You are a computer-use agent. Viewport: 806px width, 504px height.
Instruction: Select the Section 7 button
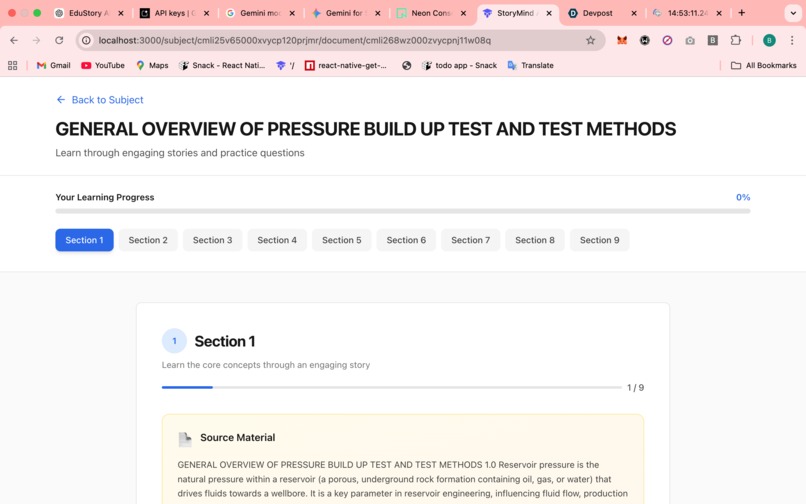coord(470,240)
